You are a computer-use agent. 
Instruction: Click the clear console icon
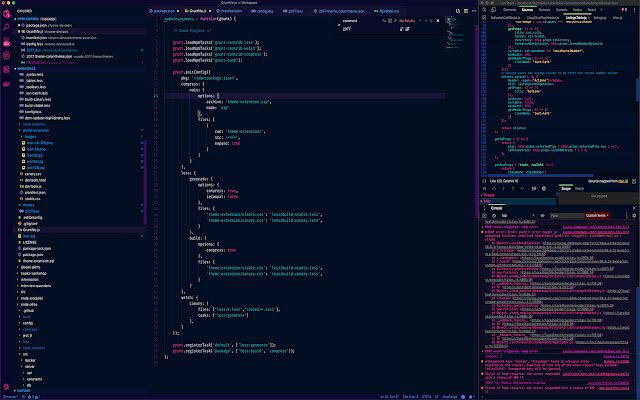click(493, 216)
